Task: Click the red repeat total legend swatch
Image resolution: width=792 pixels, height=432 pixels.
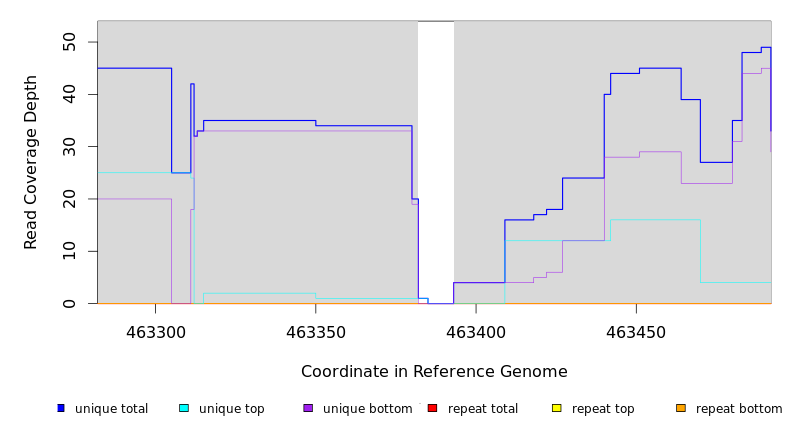Action: [x=432, y=408]
